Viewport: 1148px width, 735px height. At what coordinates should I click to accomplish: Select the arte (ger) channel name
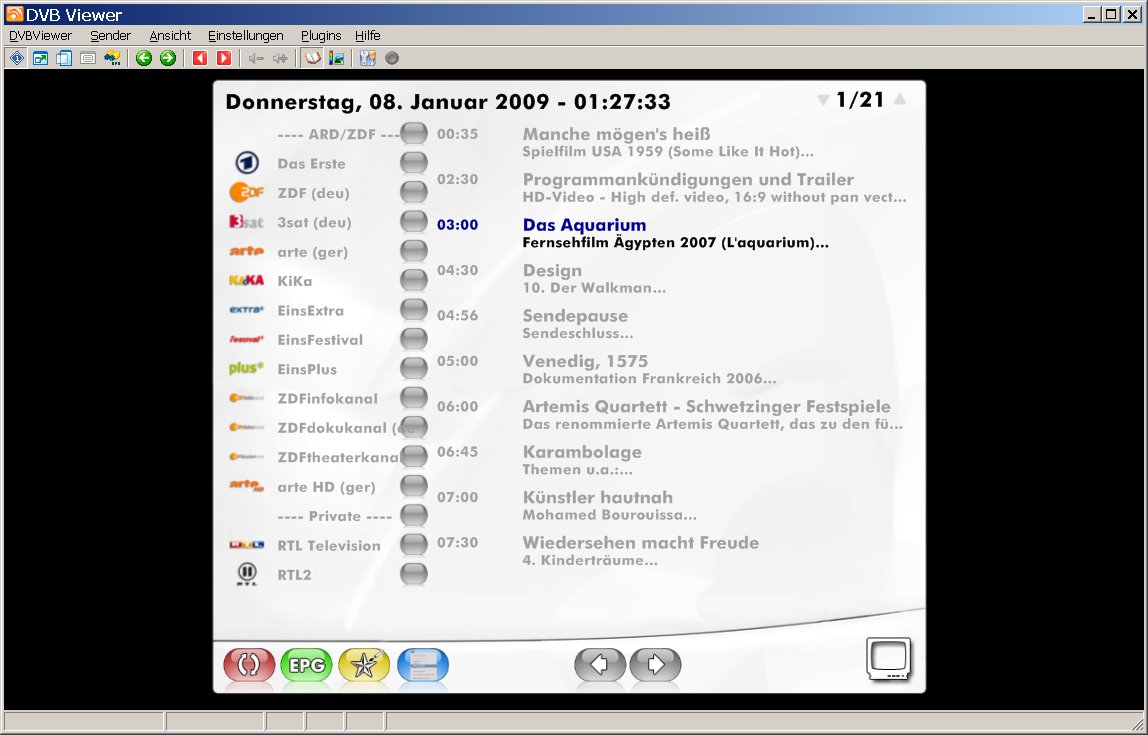click(x=313, y=252)
